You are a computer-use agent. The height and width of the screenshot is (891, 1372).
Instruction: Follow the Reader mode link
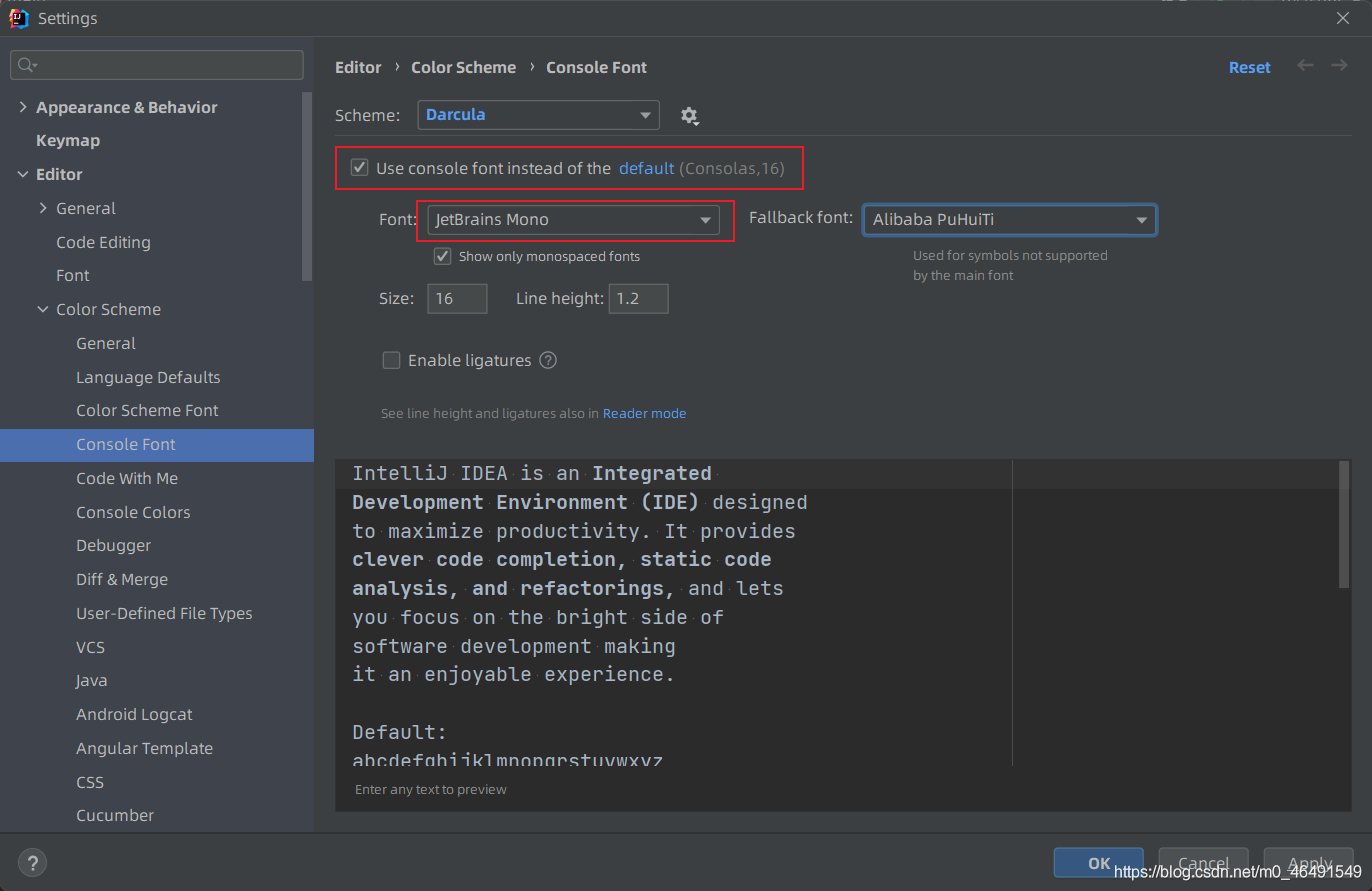tap(644, 413)
